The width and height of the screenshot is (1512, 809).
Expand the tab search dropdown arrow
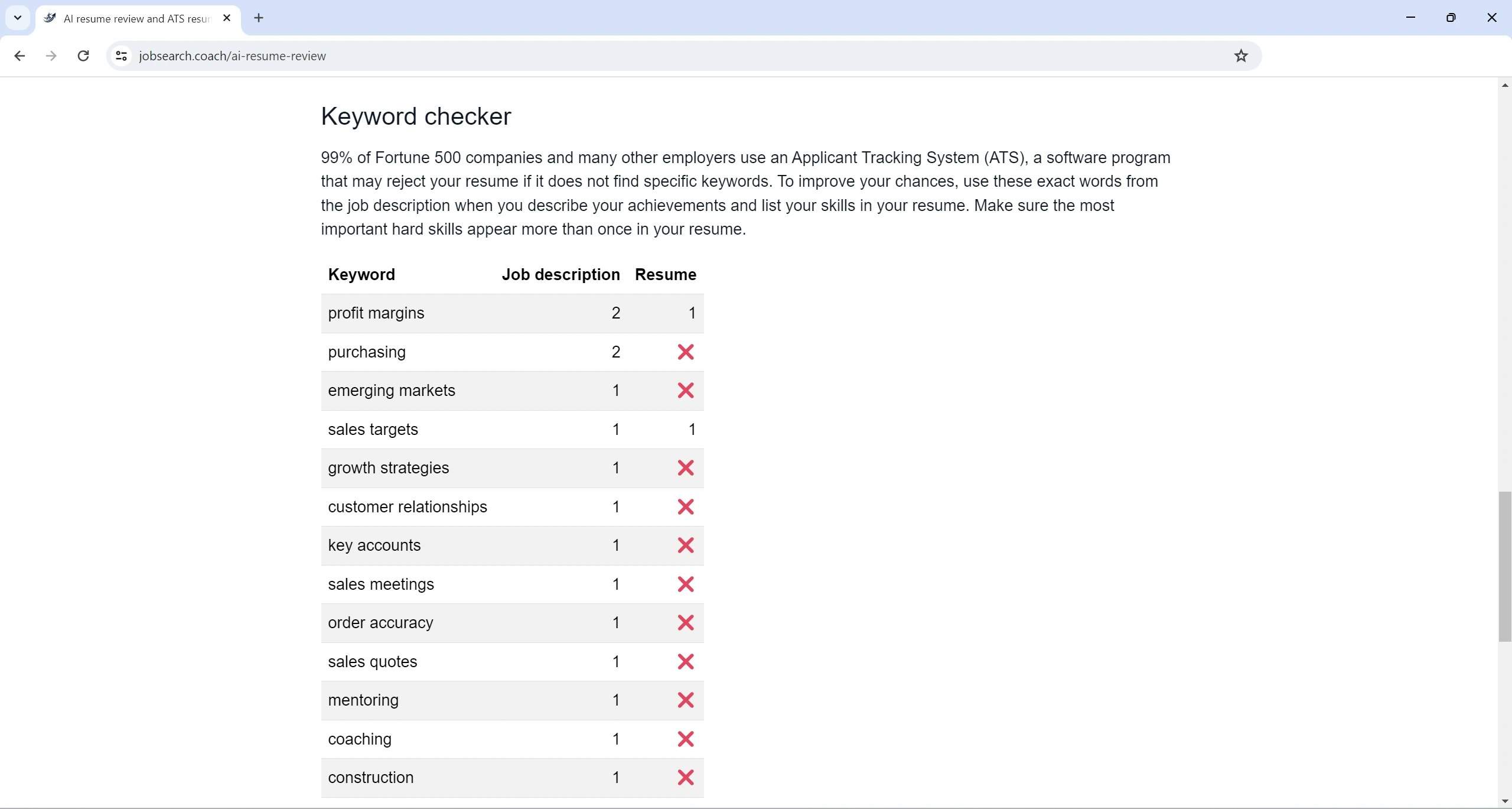[18, 18]
